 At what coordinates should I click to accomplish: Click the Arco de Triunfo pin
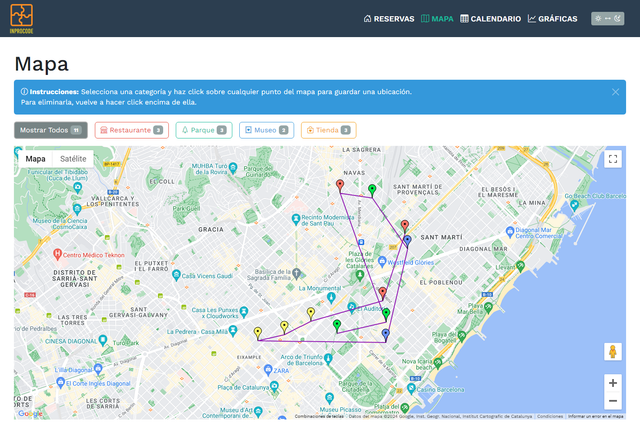pos(328,359)
